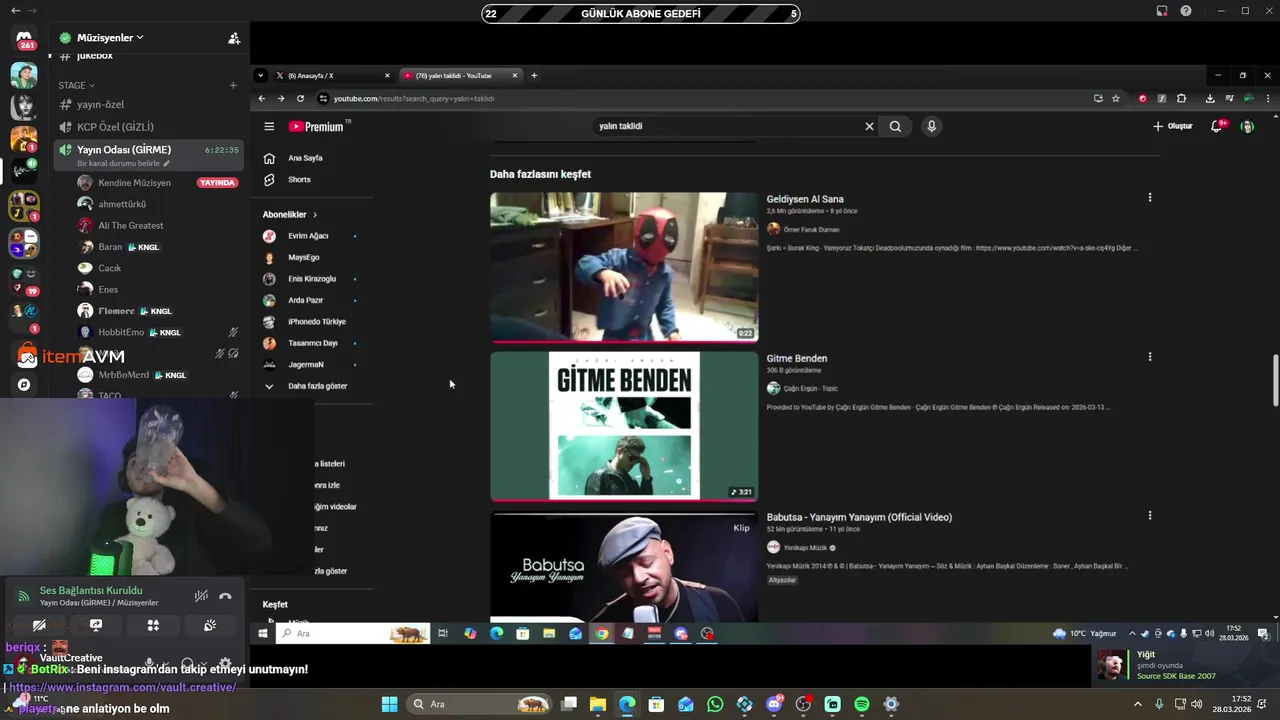Share screen in Discord voice panel
Image resolution: width=1280 pixels, height=720 pixels.
[96, 626]
